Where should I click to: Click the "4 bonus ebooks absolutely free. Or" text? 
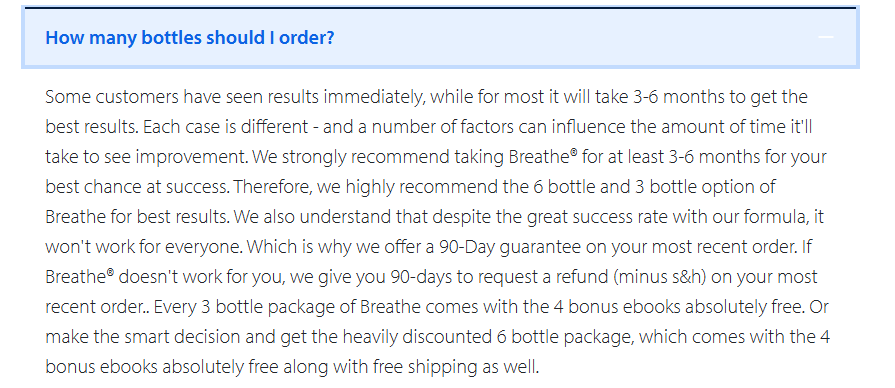click(x=691, y=308)
